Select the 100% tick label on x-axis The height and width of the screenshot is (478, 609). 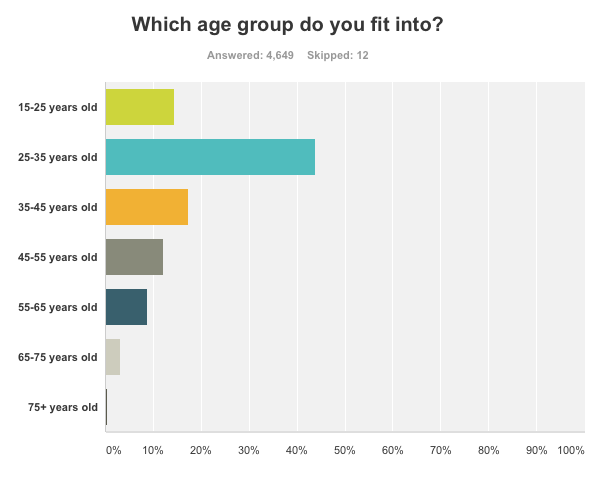click(x=571, y=451)
